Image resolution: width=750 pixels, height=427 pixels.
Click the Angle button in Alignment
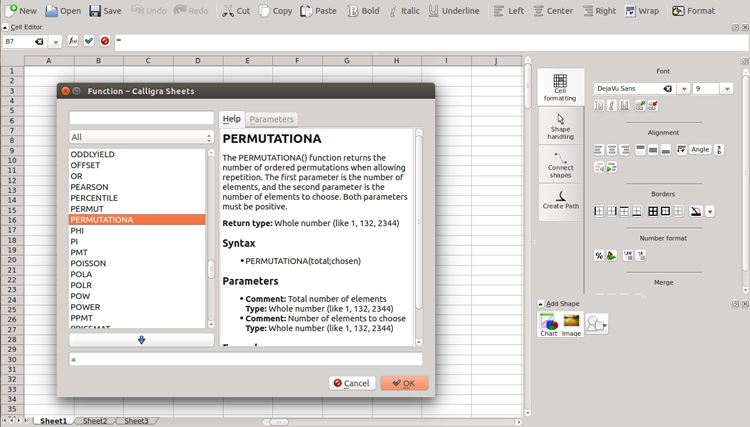[700, 150]
